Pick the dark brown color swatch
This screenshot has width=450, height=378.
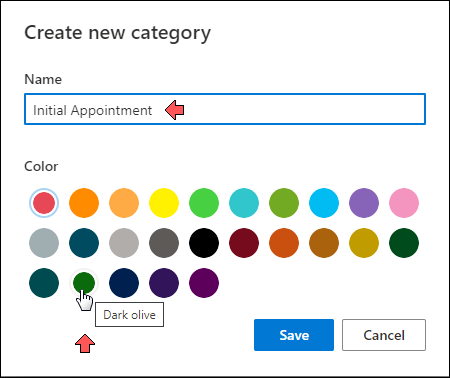point(324,243)
